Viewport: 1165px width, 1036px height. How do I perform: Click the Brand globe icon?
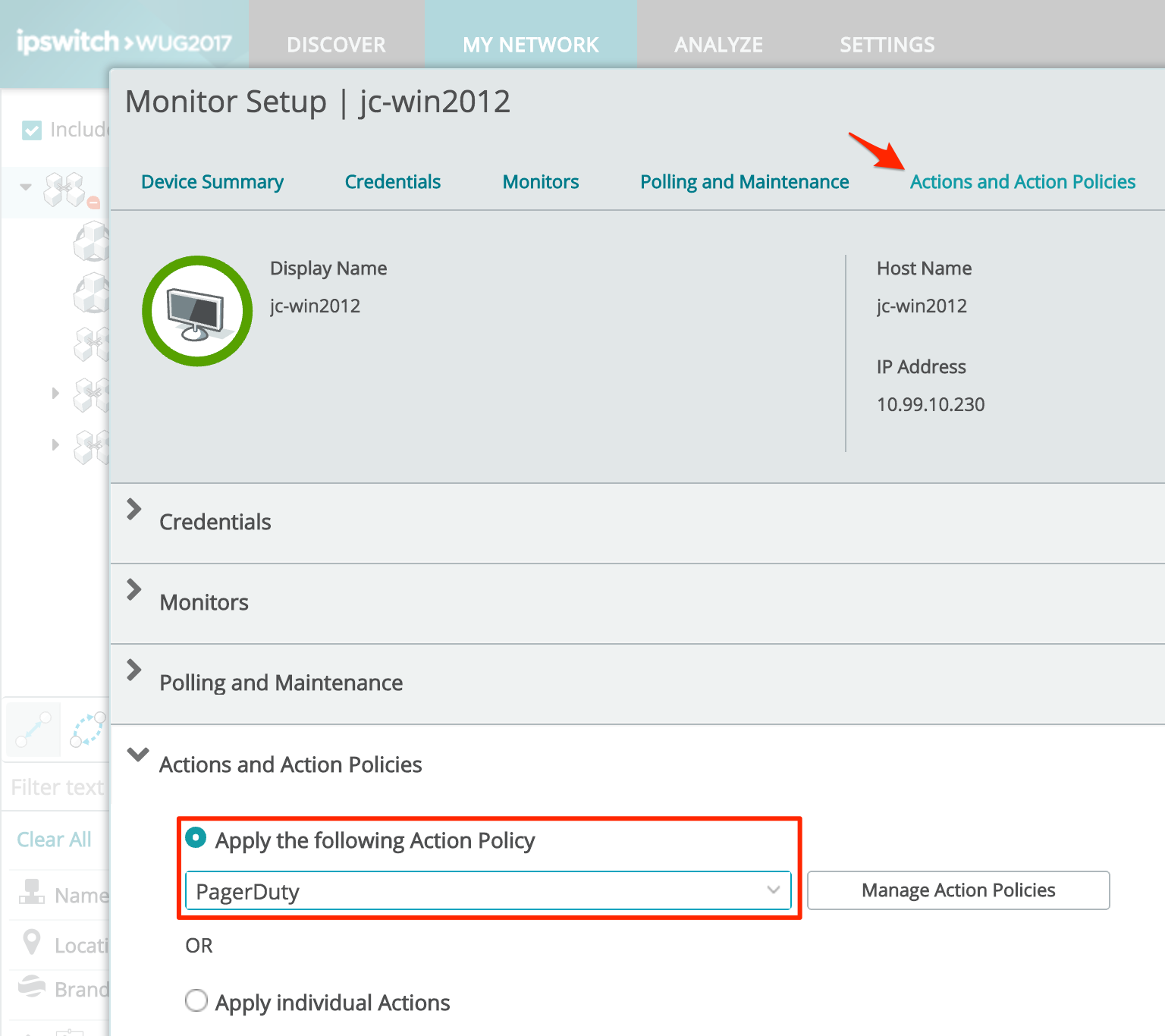coord(32,987)
